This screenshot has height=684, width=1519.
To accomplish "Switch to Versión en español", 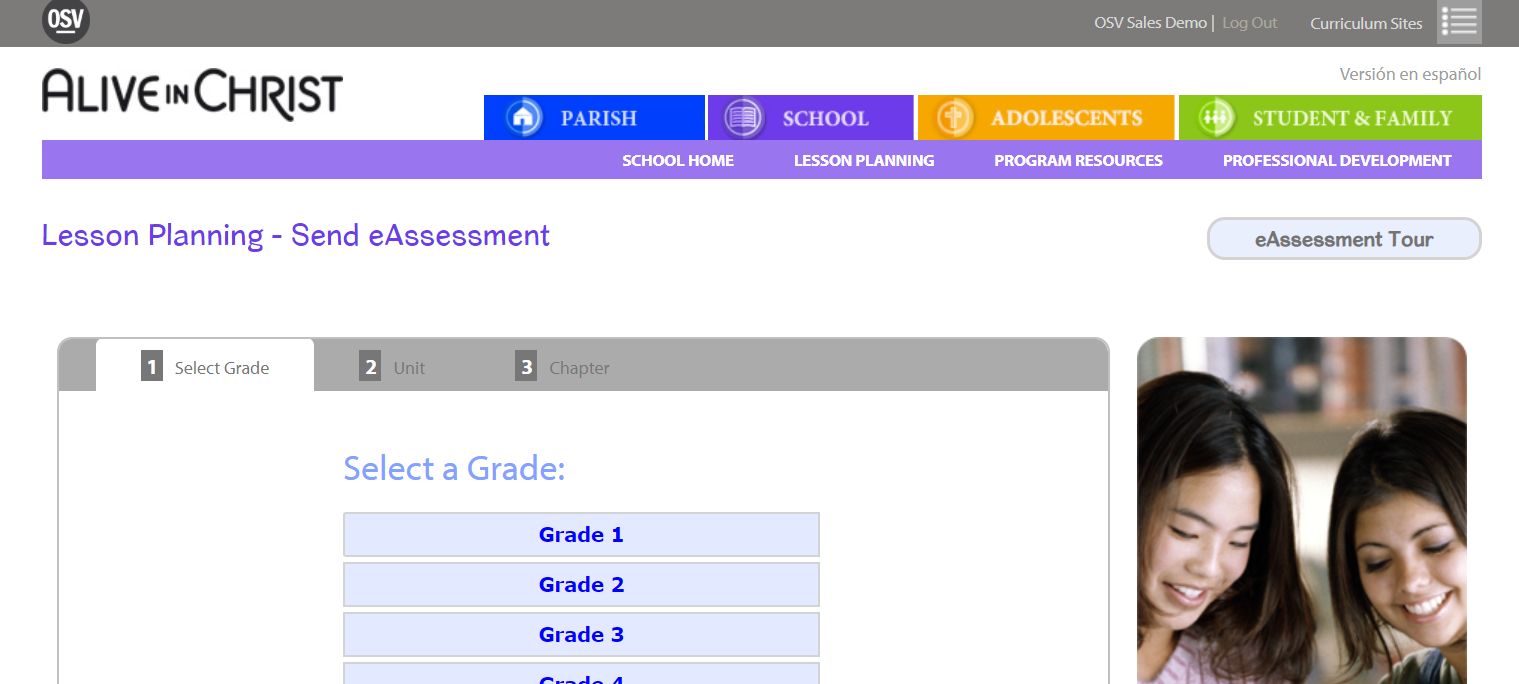I will coord(1410,74).
